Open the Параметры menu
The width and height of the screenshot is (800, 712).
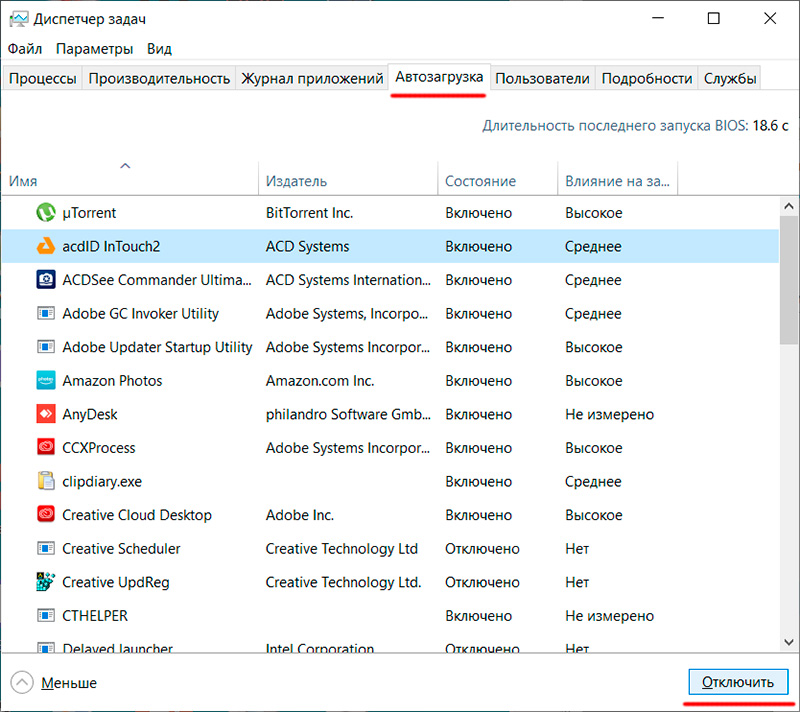coord(94,49)
